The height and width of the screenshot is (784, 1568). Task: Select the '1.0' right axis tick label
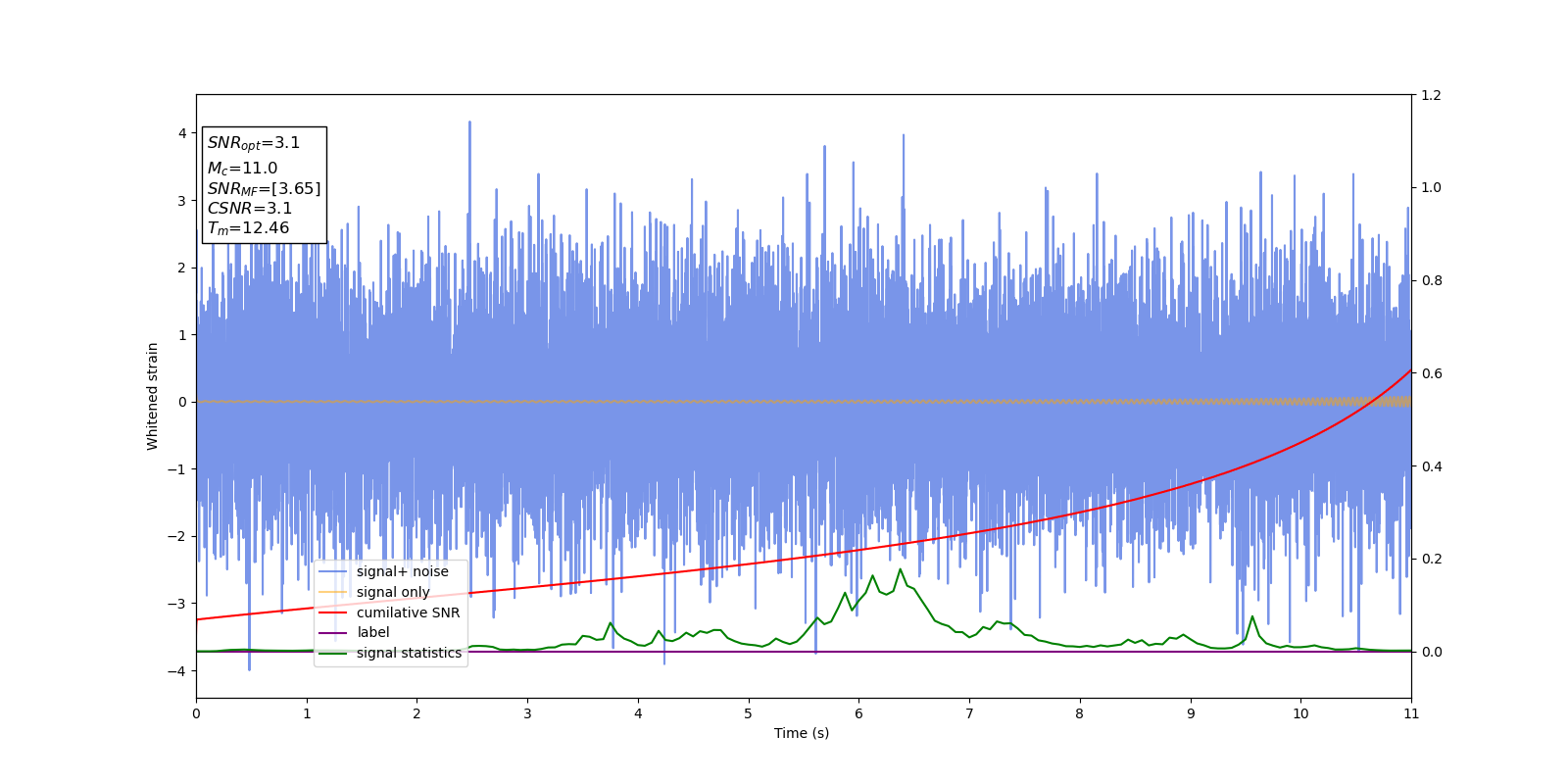tap(1431, 188)
